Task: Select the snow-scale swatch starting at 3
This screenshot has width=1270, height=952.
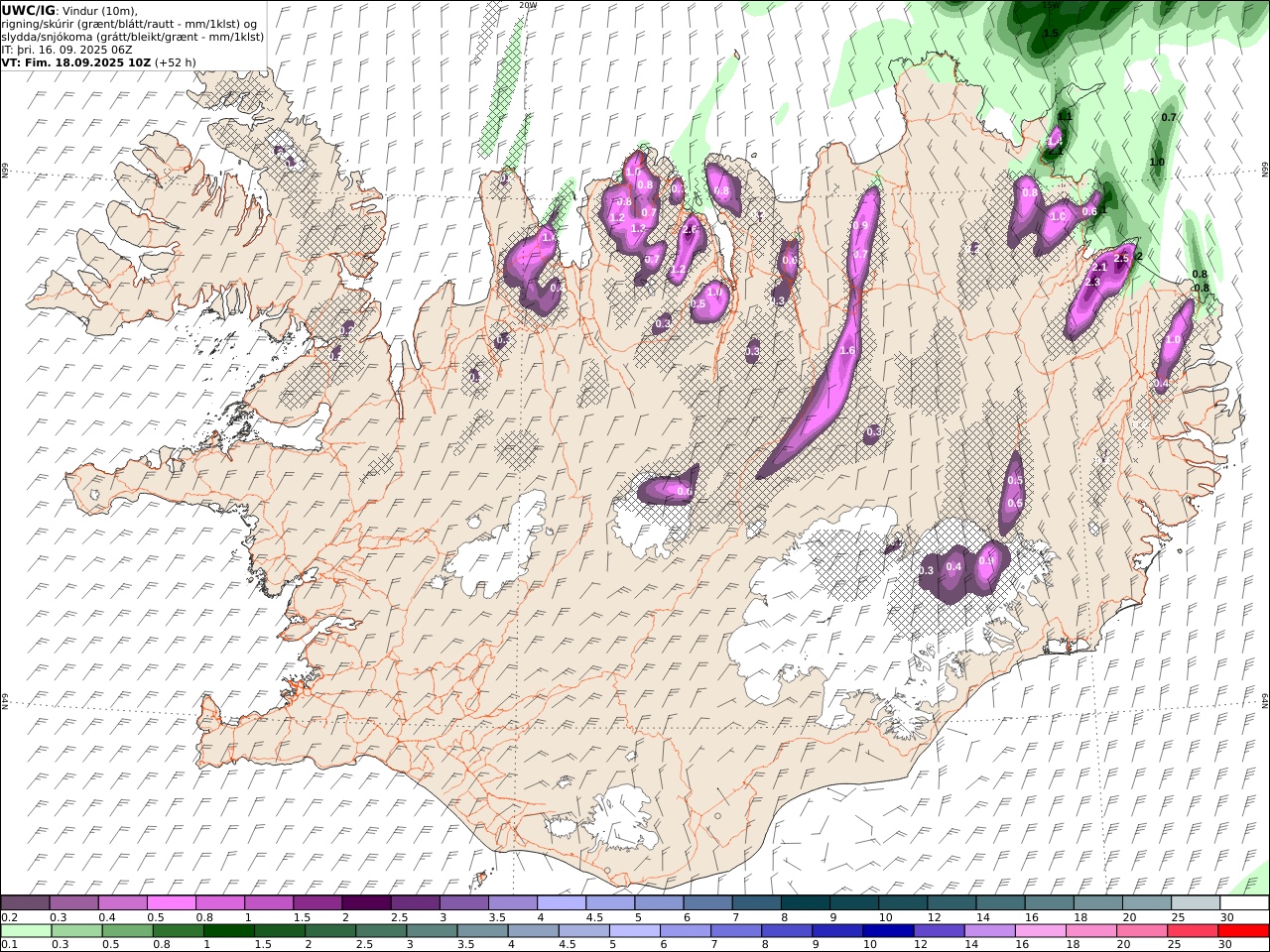Action: point(463,902)
